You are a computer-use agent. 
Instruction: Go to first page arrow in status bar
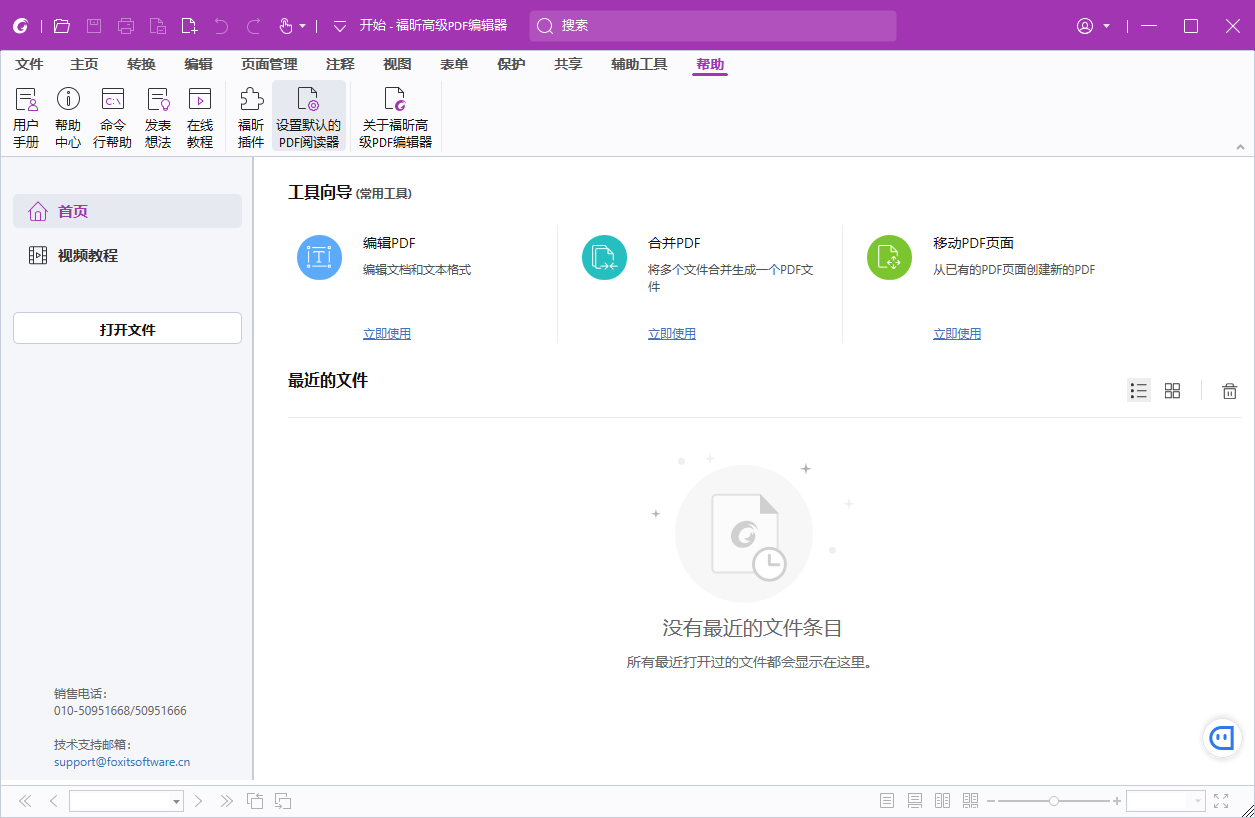coord(25,801)
